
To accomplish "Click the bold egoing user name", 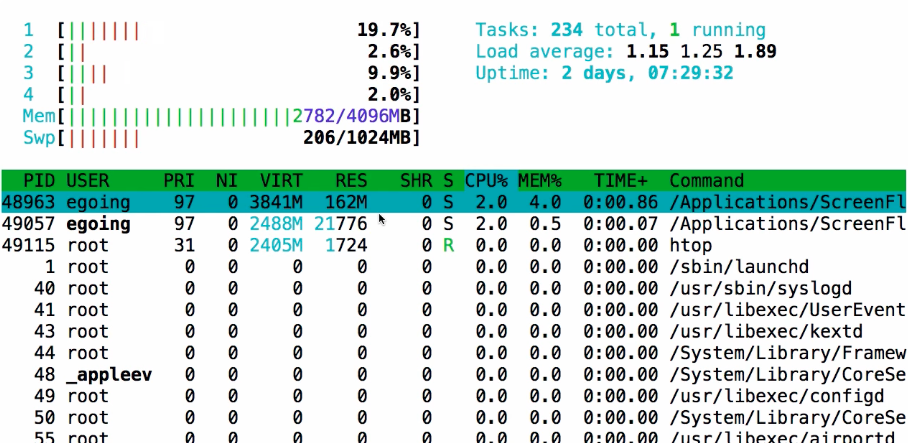I will point(98,224).
